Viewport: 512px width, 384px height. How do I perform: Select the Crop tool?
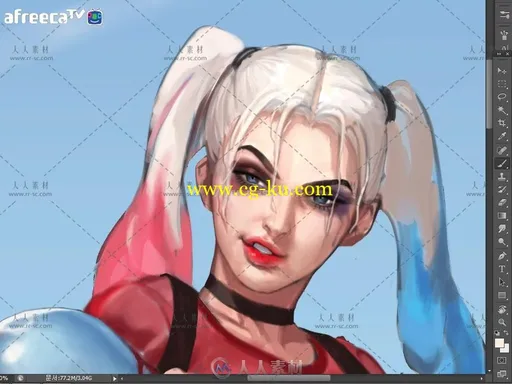pos(502,123)
